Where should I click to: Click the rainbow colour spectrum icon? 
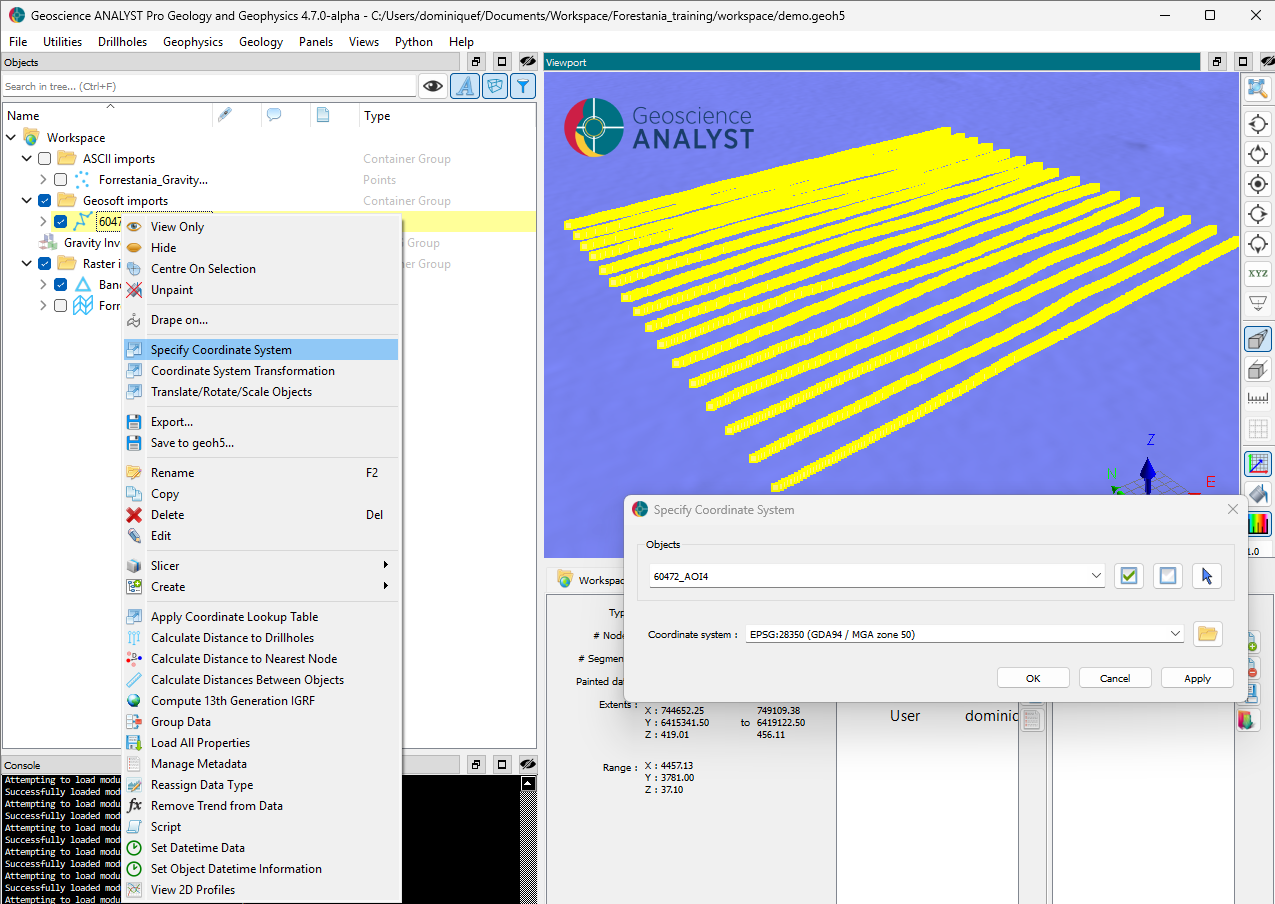tap(1257, 524)
